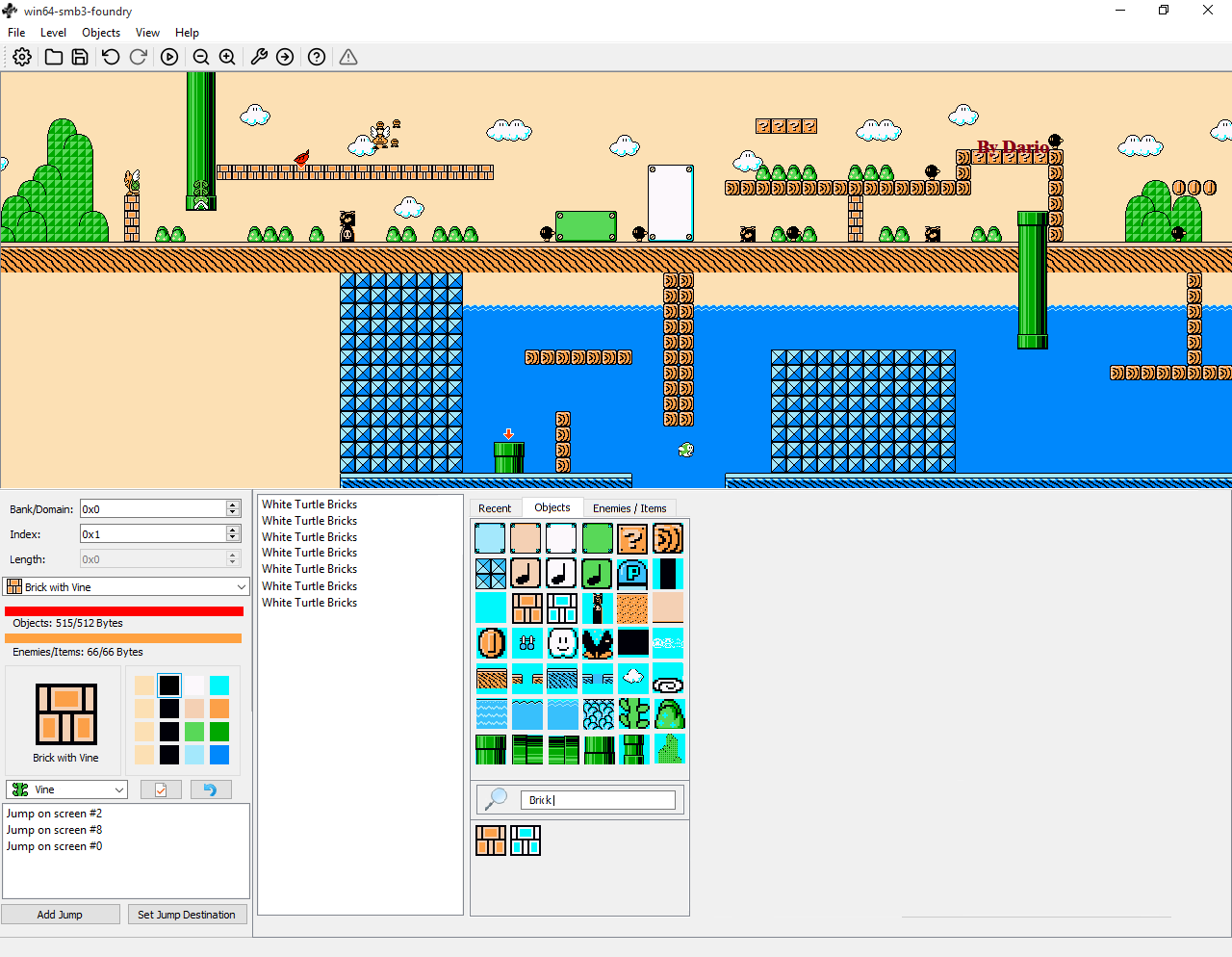Decrement the Bank/Domain spinner down arrow
The height and width of the screenshot is (957, 1232).
[232, 513]
